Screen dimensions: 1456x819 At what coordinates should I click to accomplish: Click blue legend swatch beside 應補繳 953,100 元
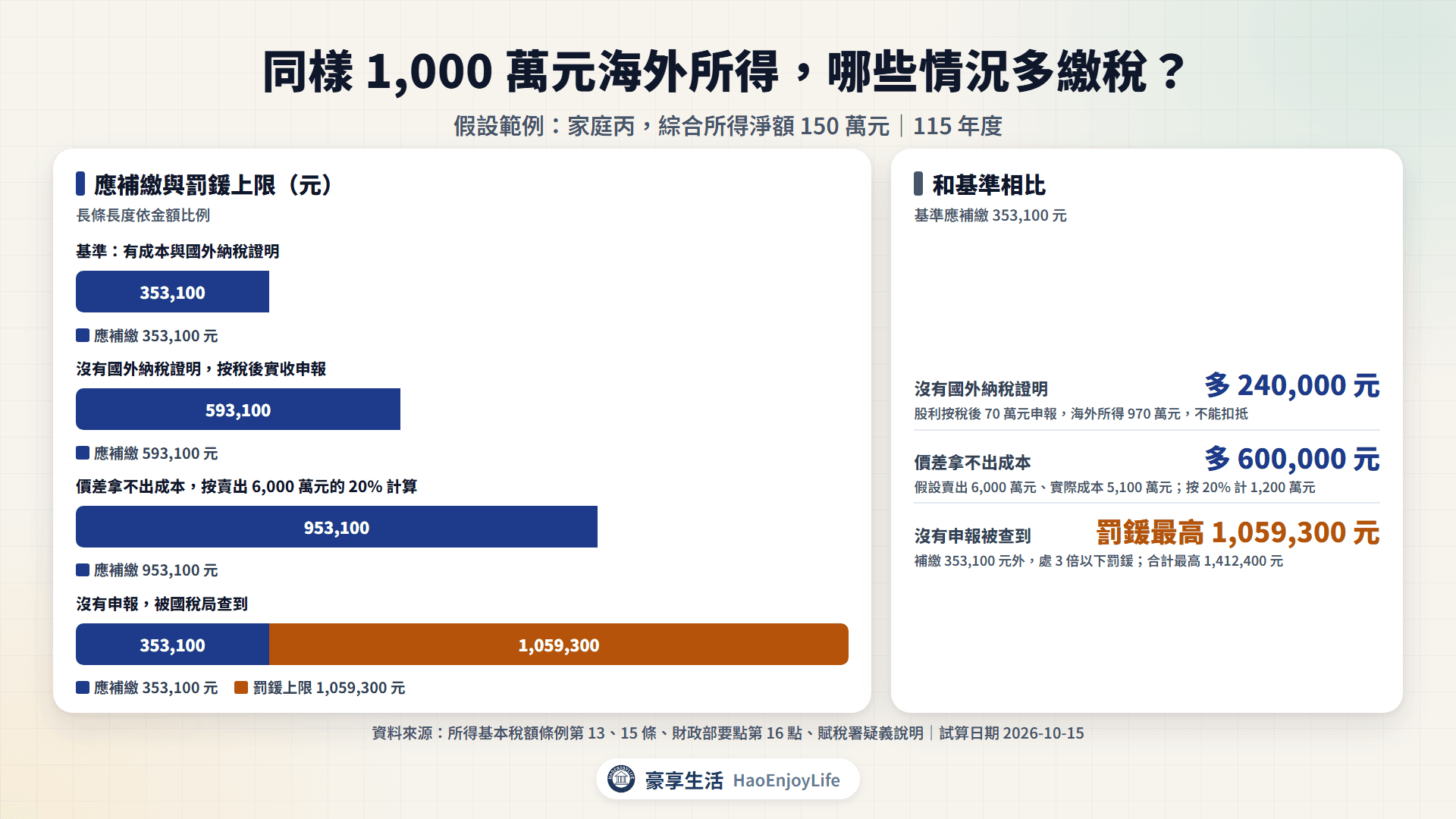(83, 570)
